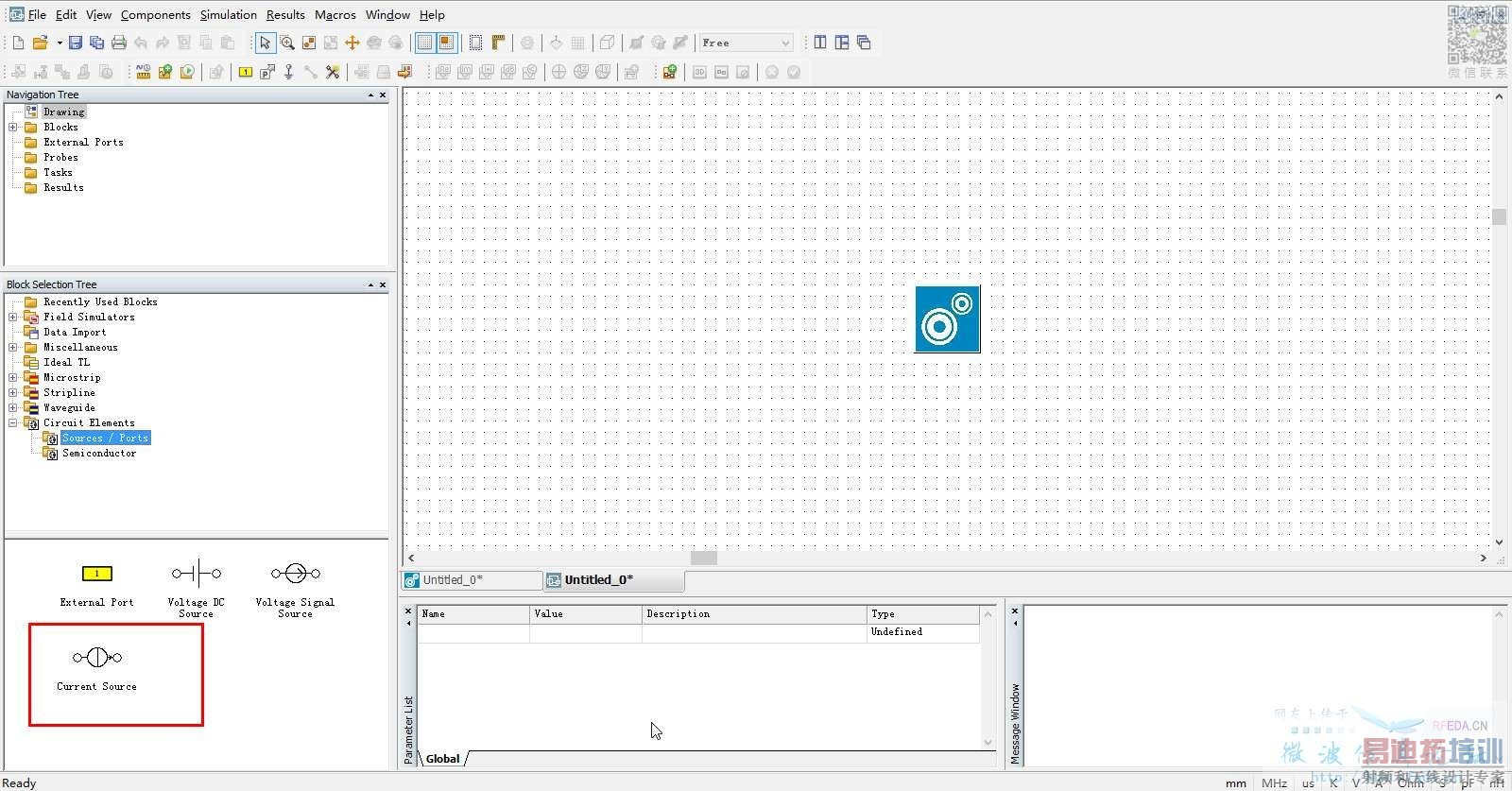Image resolution: width=1512 pixels, height=791 pixels.
Task: Click the split-pane window layout icon
Action: [x=842, y=43]
